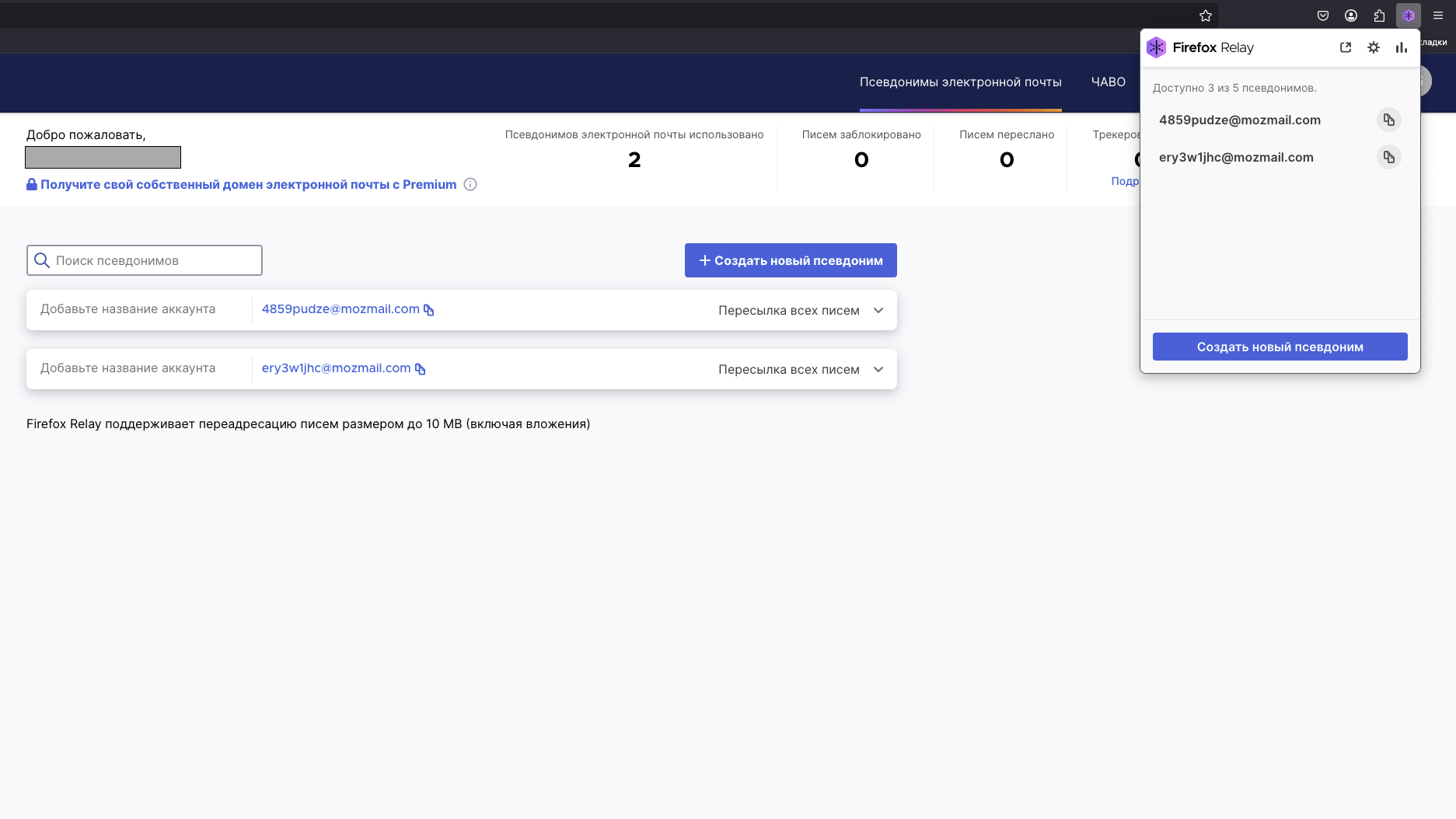
Task: Click Пересылка всех писем for 4859pudze alias
Action: tap(788, 310)
